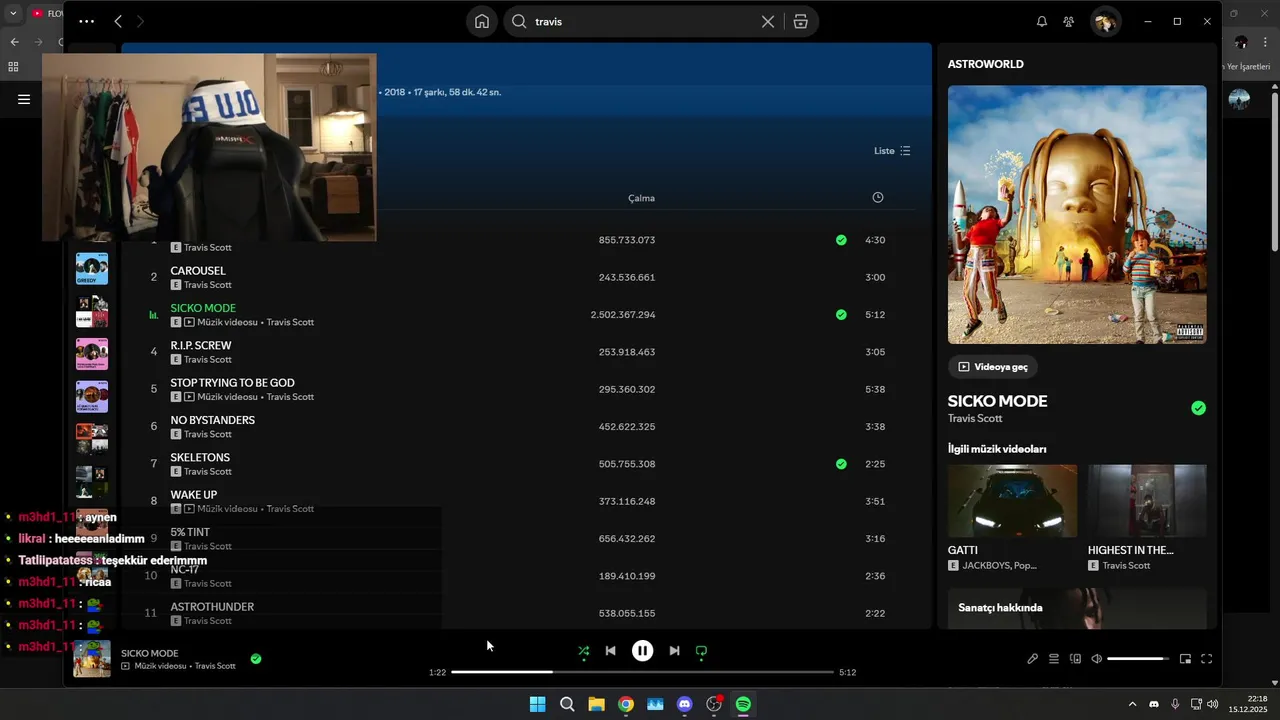
Task: Open the Liste view options dropdown
Action: click(x=892, y=151)
